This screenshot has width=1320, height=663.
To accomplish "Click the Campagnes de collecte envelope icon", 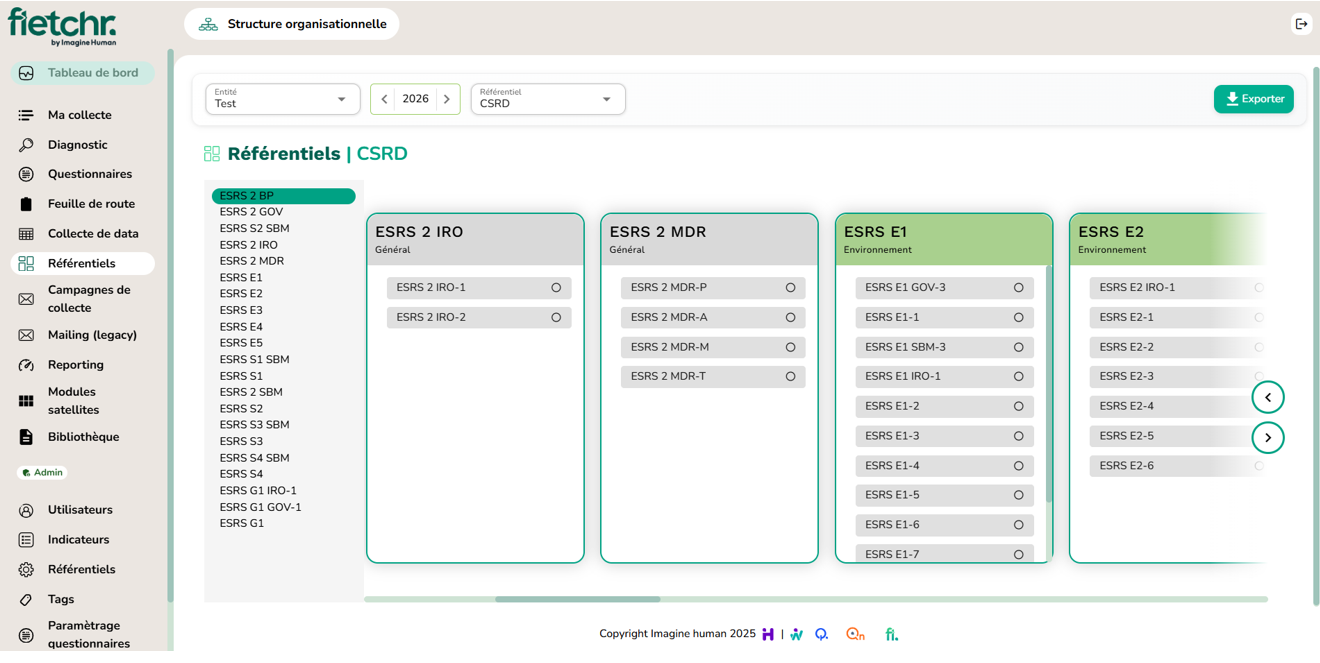I will click(x=26, y=299).
